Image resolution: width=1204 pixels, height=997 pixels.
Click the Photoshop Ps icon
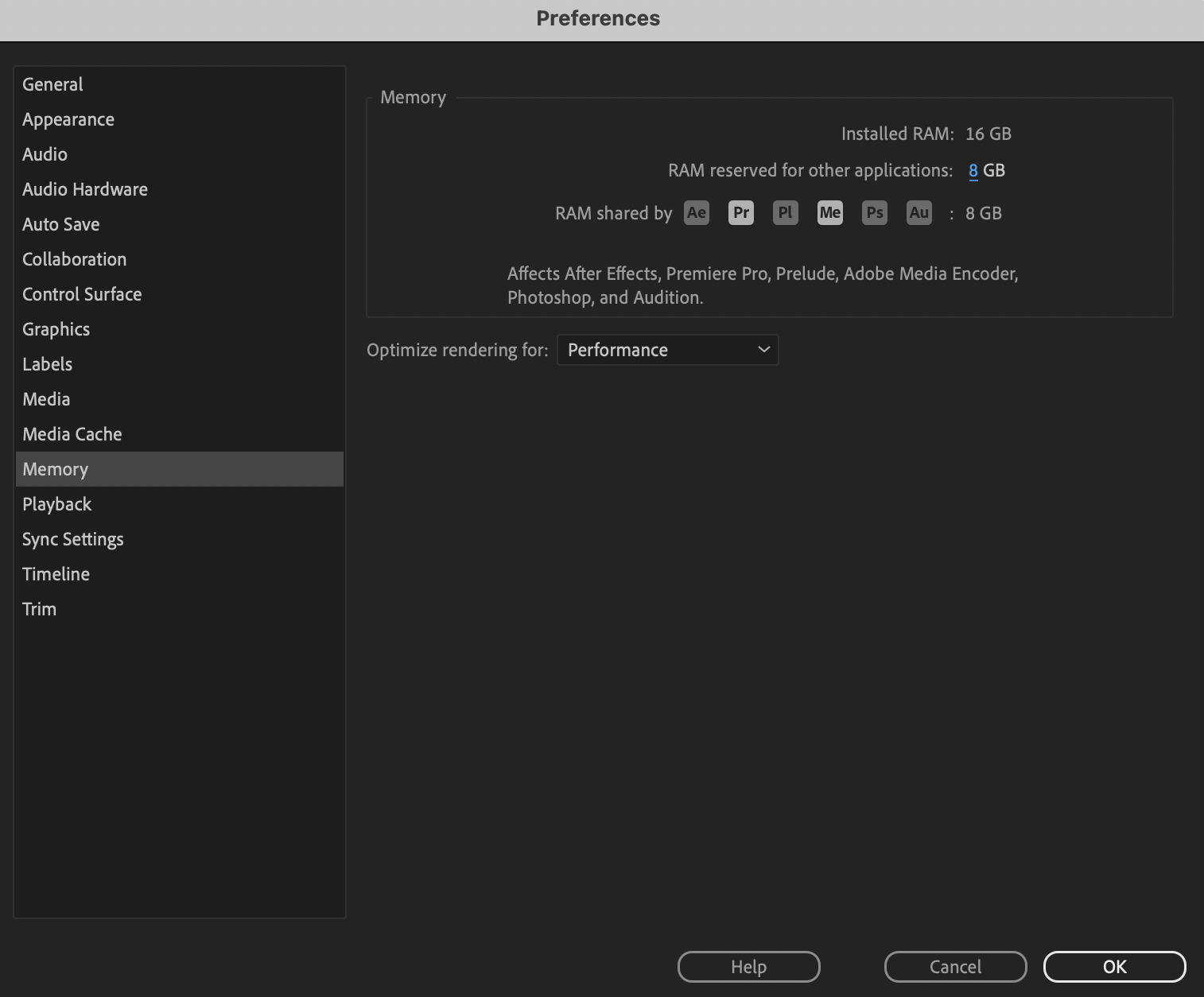pos(875,213)
